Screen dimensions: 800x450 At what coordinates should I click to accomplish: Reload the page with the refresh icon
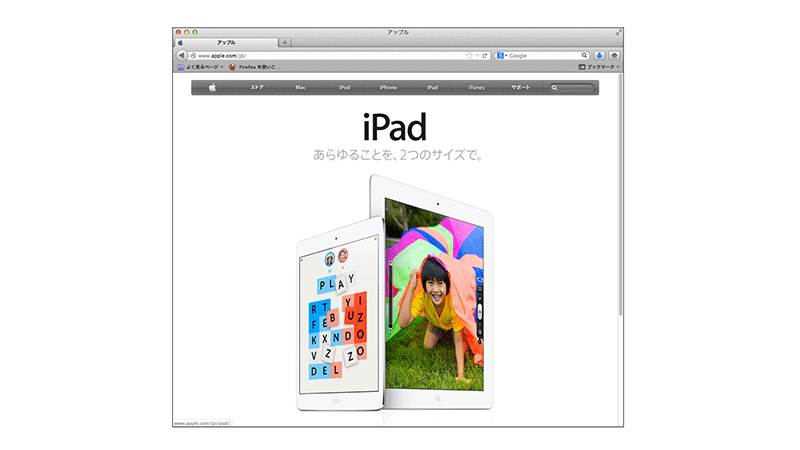point(484,55)
